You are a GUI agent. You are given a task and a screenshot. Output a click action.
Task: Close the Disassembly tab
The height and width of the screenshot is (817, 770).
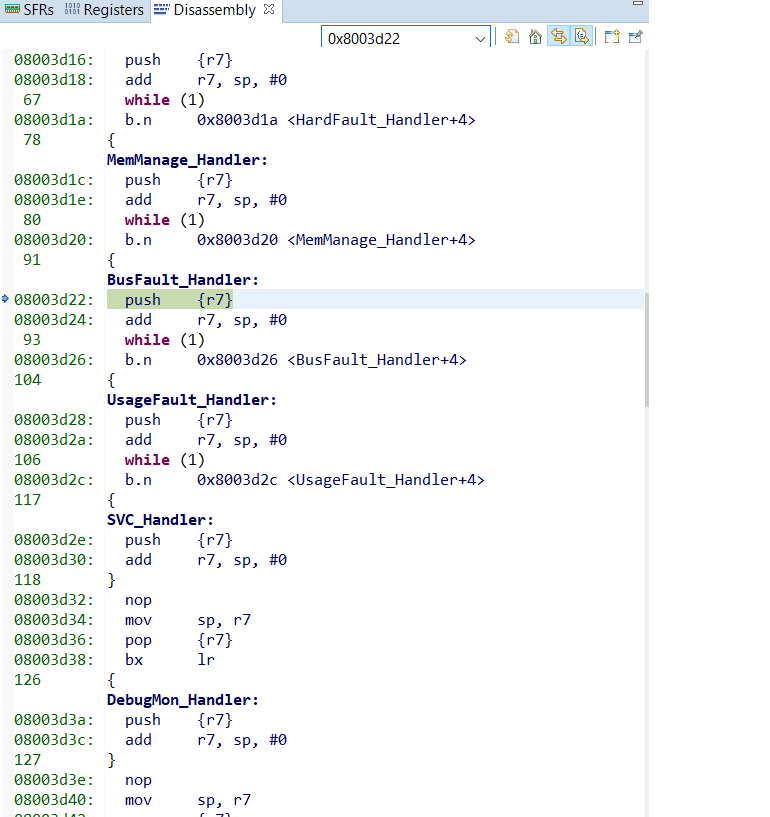click(x=269, y=9)
